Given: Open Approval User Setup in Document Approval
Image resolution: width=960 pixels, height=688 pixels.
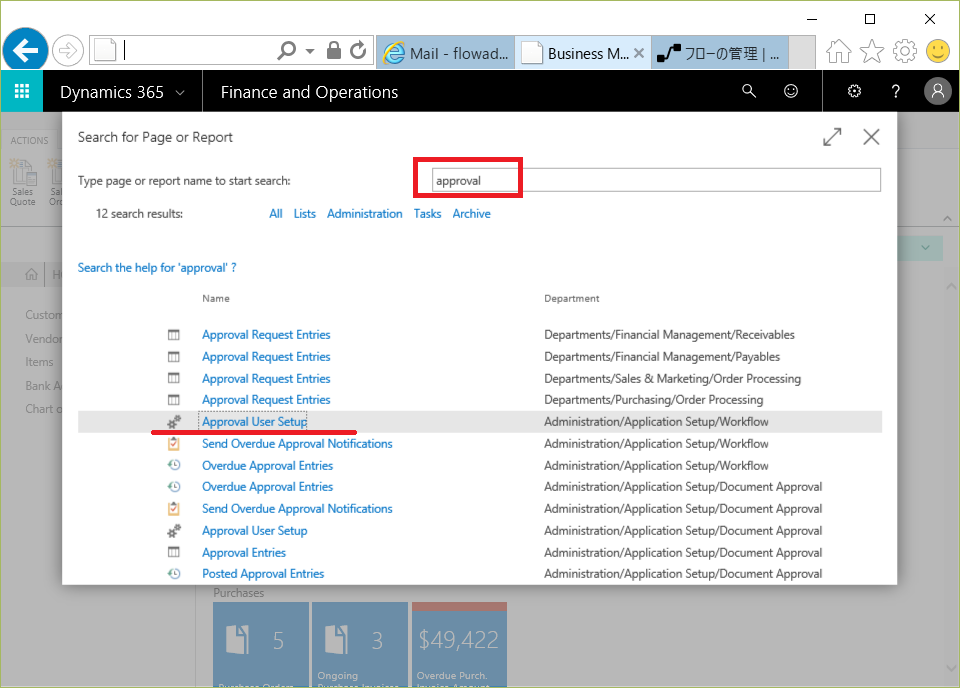Looking at the screenshot, I should click(x=255, y=531).
